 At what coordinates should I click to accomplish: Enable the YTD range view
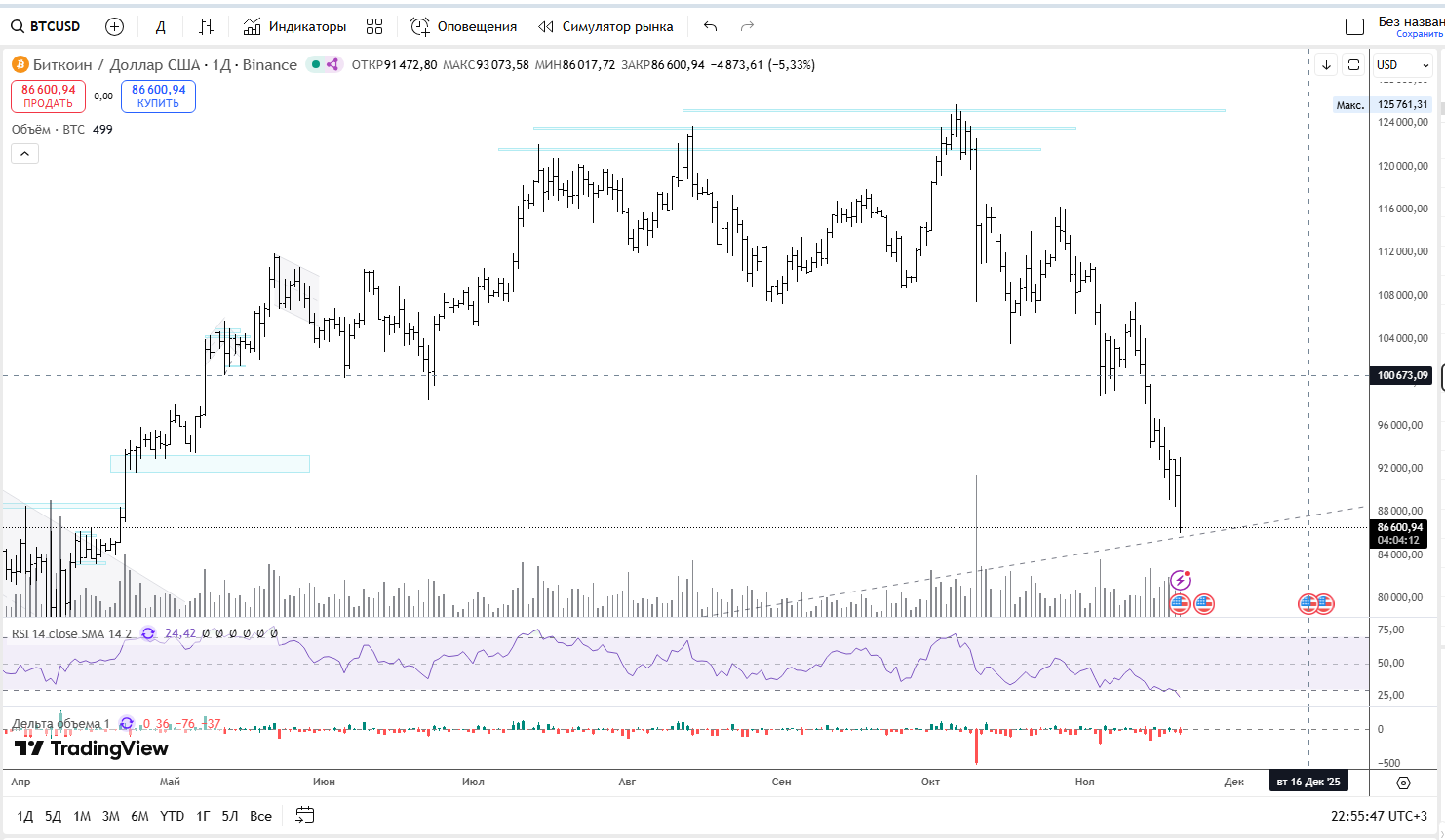[173, 816]
